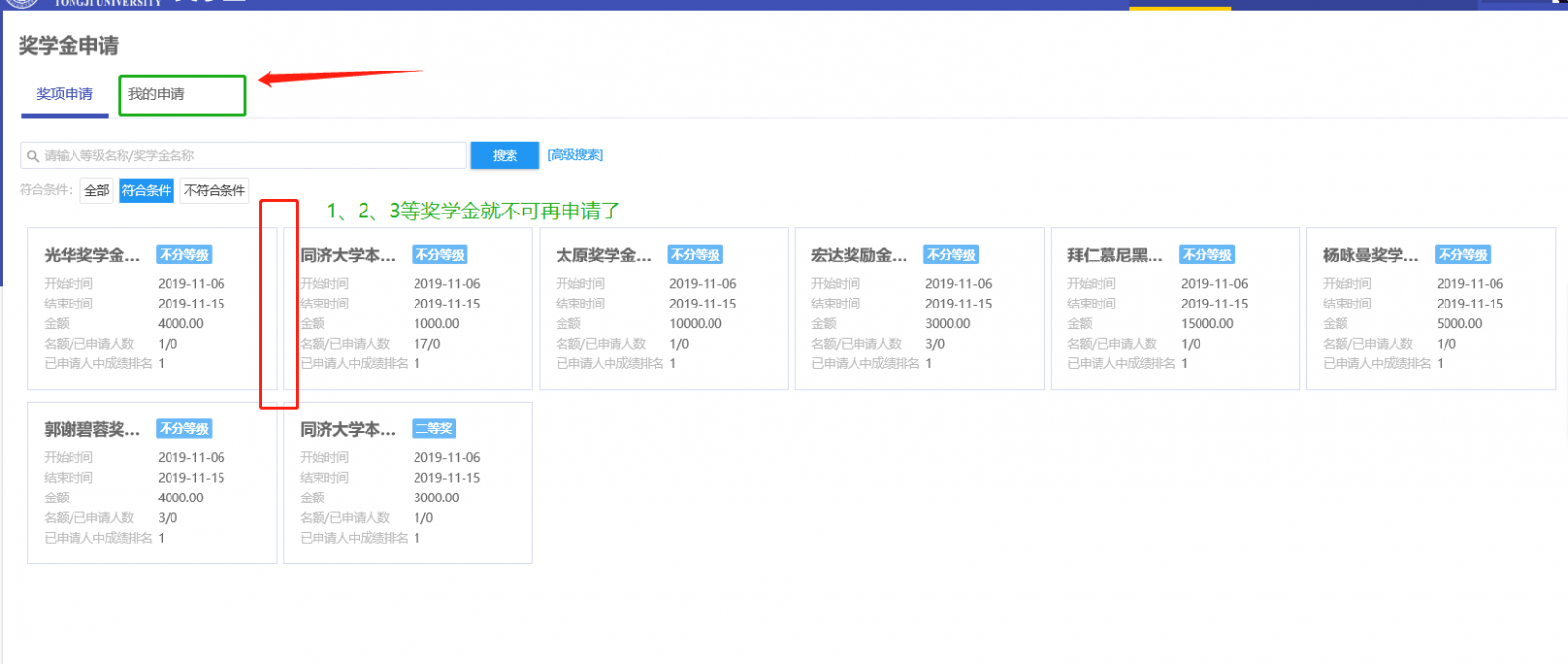Open the 太原奖学金 scholarship card title
1568x664 pixels.
pyautogui.click(x=604, y=256)
